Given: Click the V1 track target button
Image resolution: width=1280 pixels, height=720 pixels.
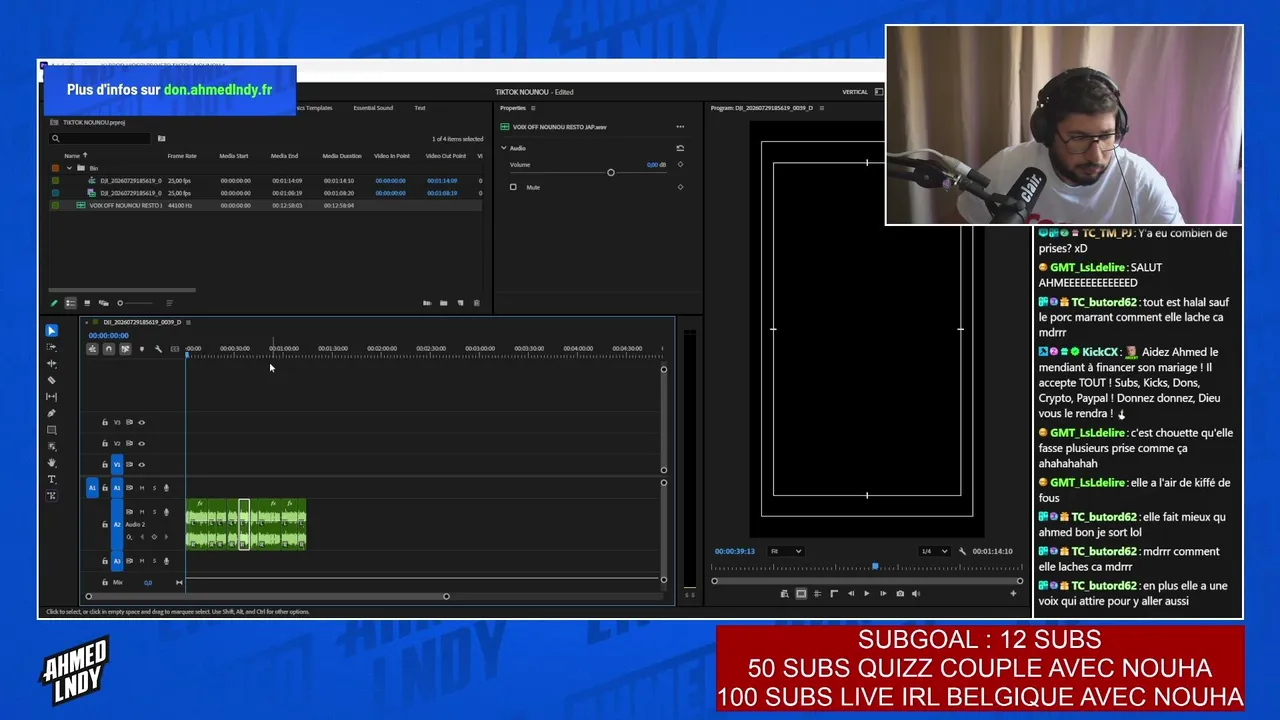Looking at the screenshot, I should click(x=117, y=464).
